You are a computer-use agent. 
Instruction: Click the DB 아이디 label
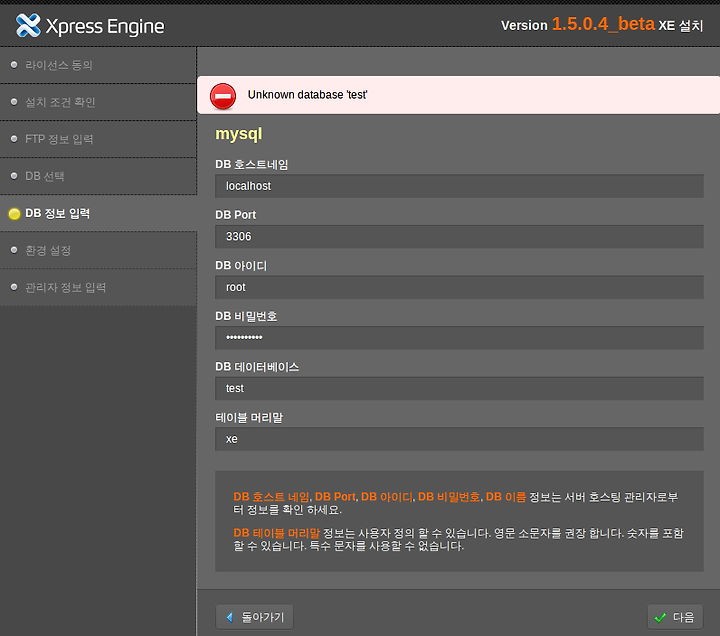[241, 266]
